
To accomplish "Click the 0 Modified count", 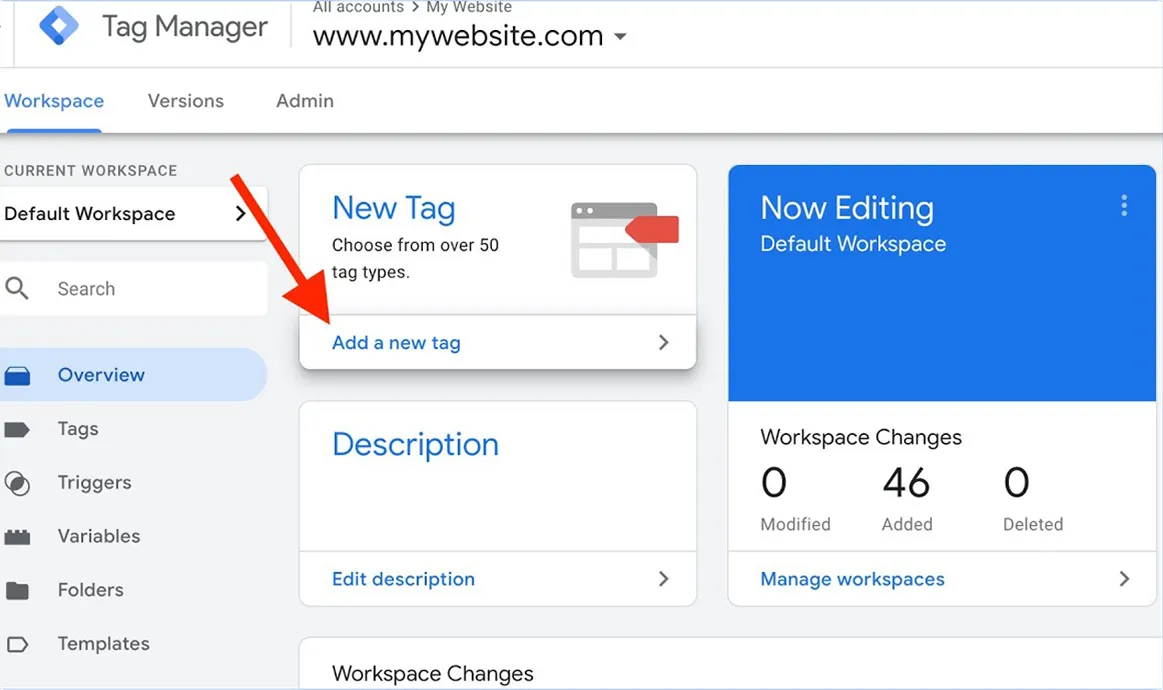I will (x=774, y=483).
